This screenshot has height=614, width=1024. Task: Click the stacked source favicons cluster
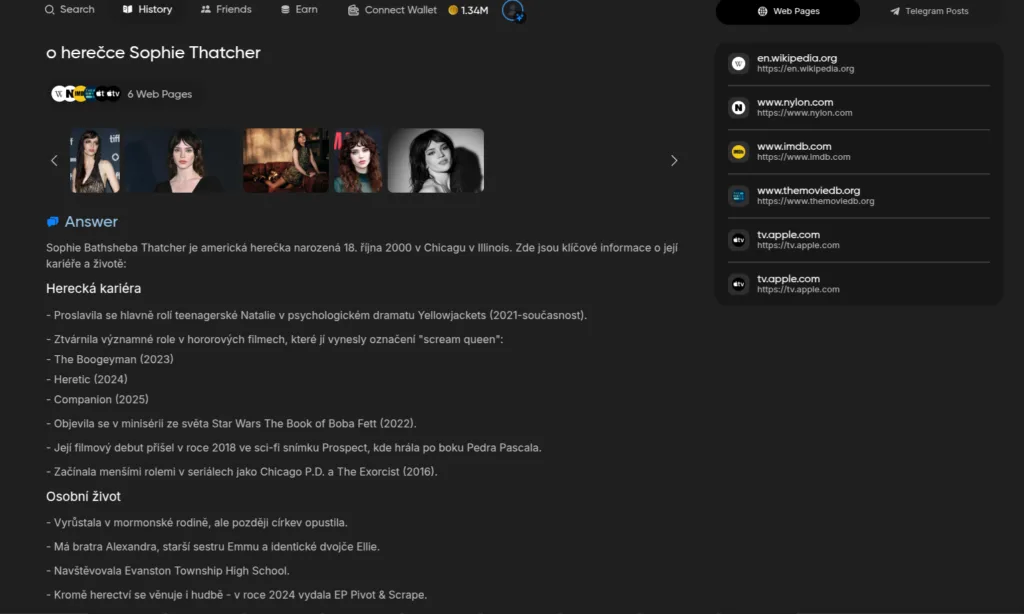86,94
